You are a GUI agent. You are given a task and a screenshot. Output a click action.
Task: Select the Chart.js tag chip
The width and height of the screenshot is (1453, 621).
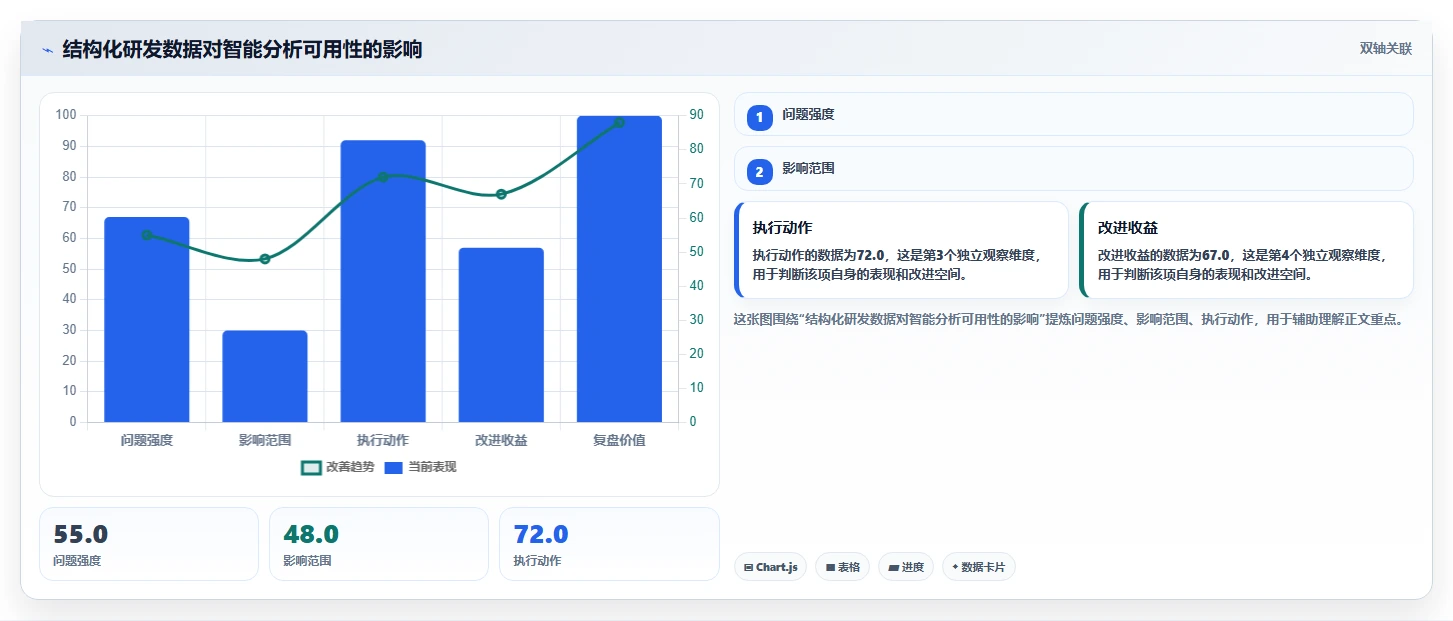coord(770,567)
